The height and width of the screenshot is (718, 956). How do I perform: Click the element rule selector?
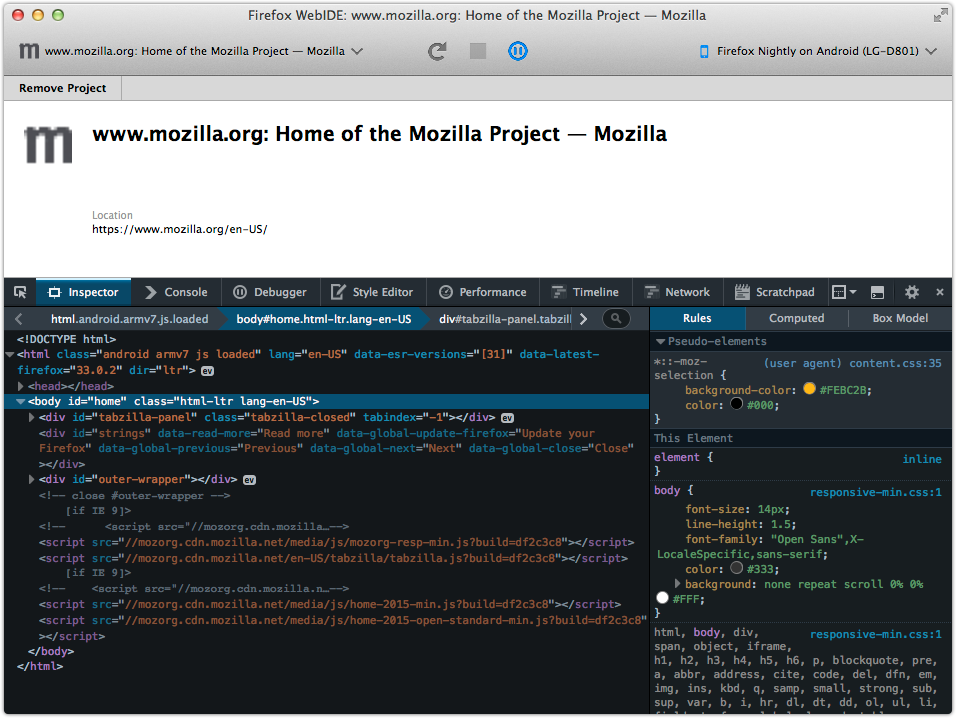point(677,457)
